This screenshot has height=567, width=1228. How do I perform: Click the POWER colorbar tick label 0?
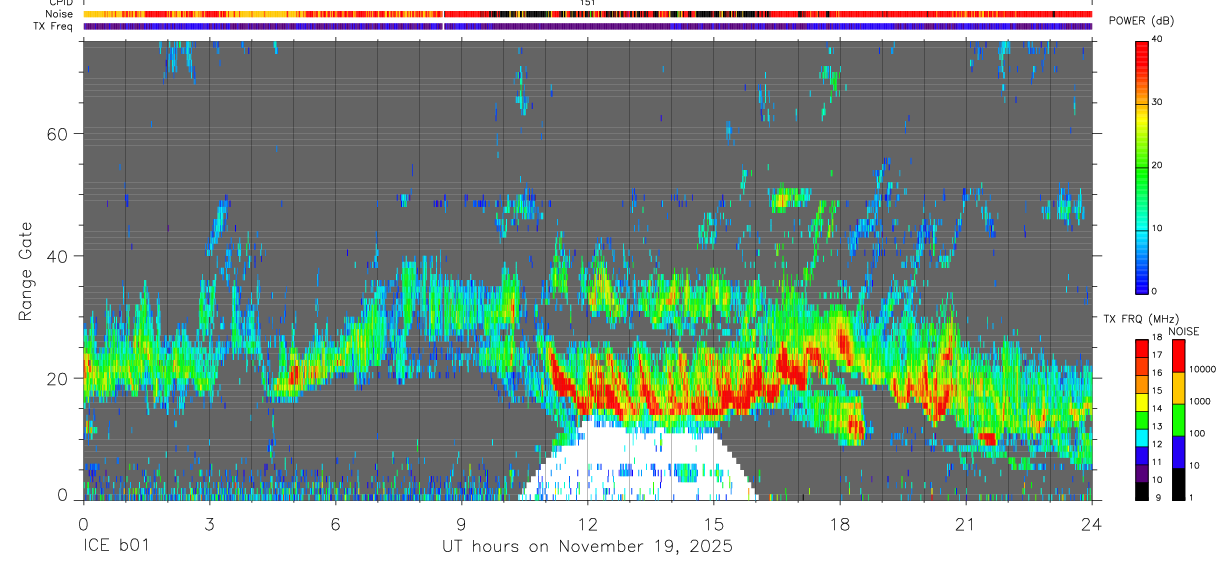point(1155,291)
